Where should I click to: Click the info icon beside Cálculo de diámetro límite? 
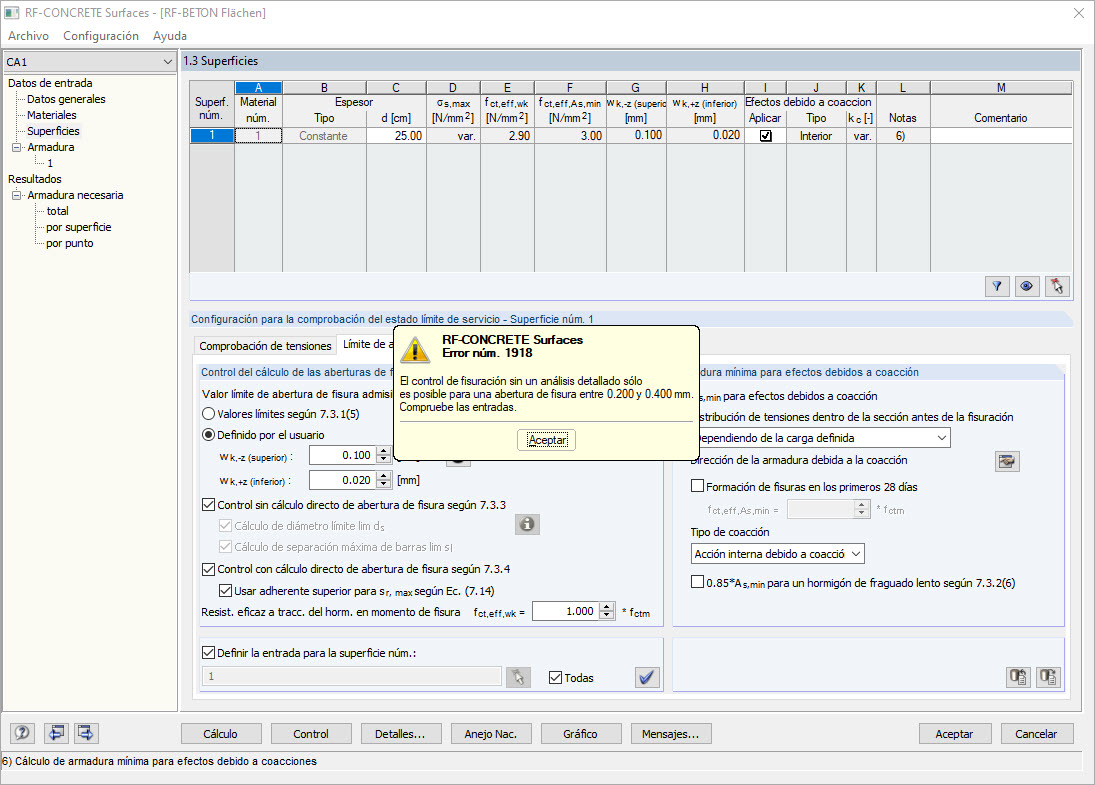527,524
